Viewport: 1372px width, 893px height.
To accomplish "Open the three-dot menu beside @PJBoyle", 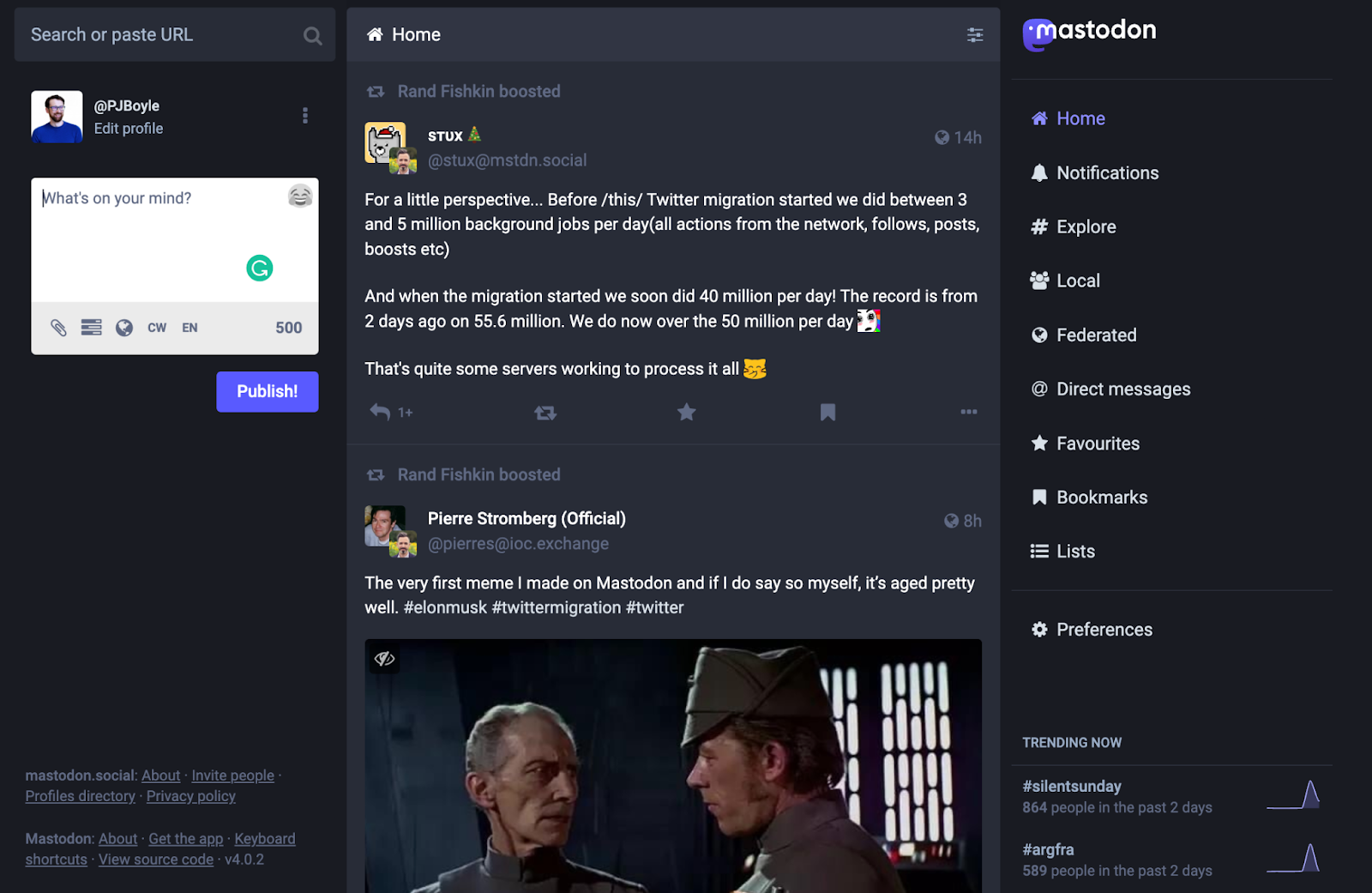I will pos(305,116).
